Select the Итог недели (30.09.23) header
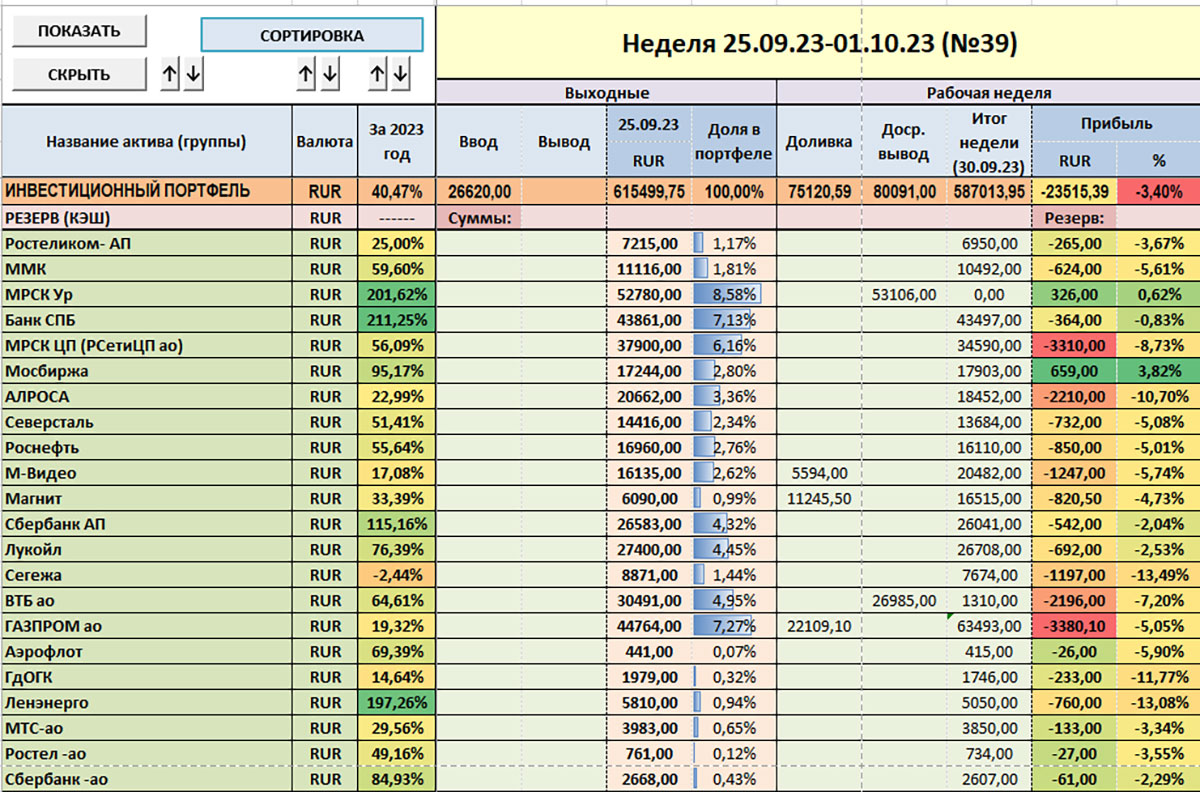Screen dimensions: 1200x792 (x=988, y=142)
